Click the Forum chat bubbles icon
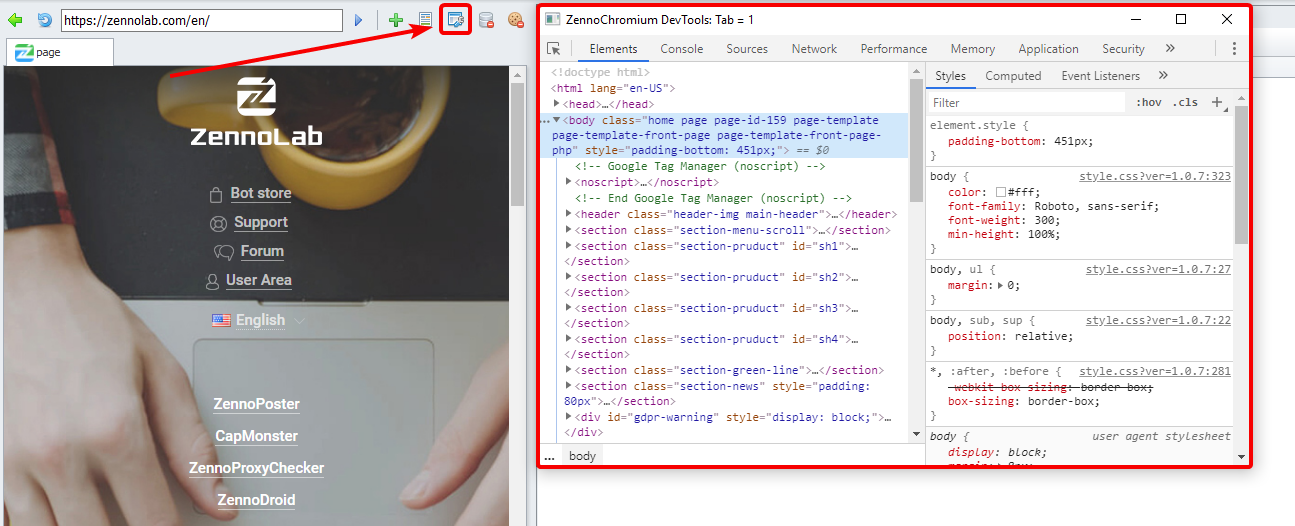The height and width of the screenshot is (526, 1295). point(224,252)
